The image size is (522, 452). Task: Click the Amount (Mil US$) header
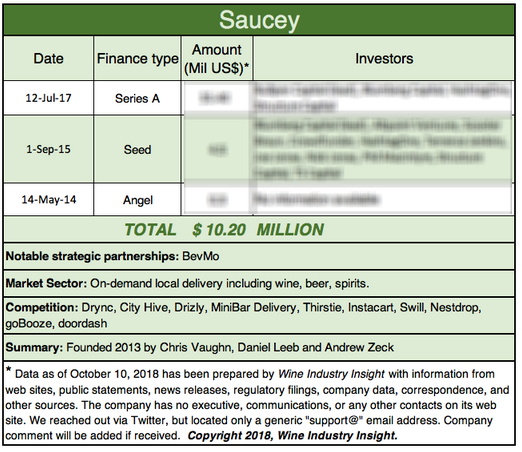(x=217, y=58)
